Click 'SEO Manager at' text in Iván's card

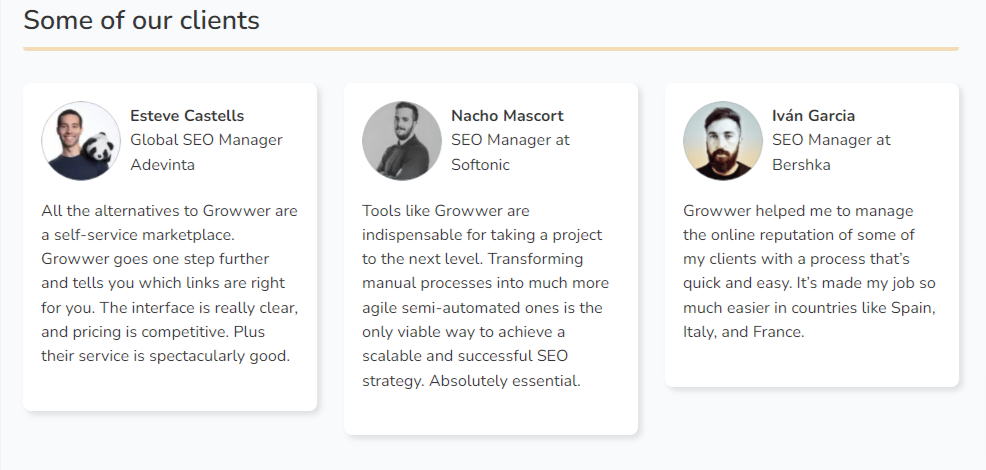tap(831, 140)
